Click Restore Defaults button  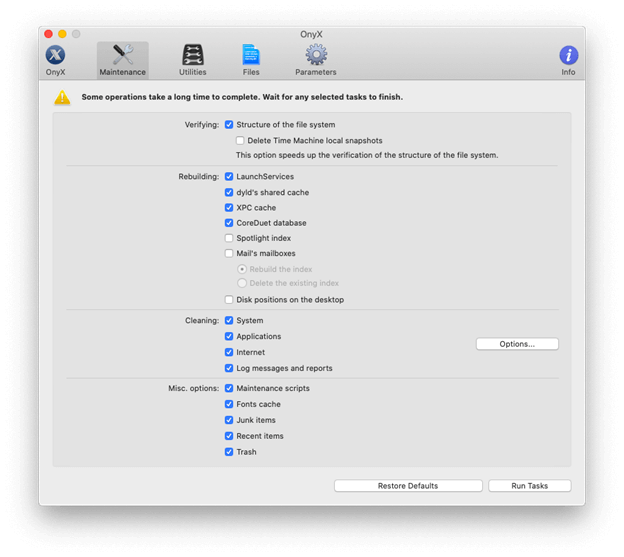point(408,486)
